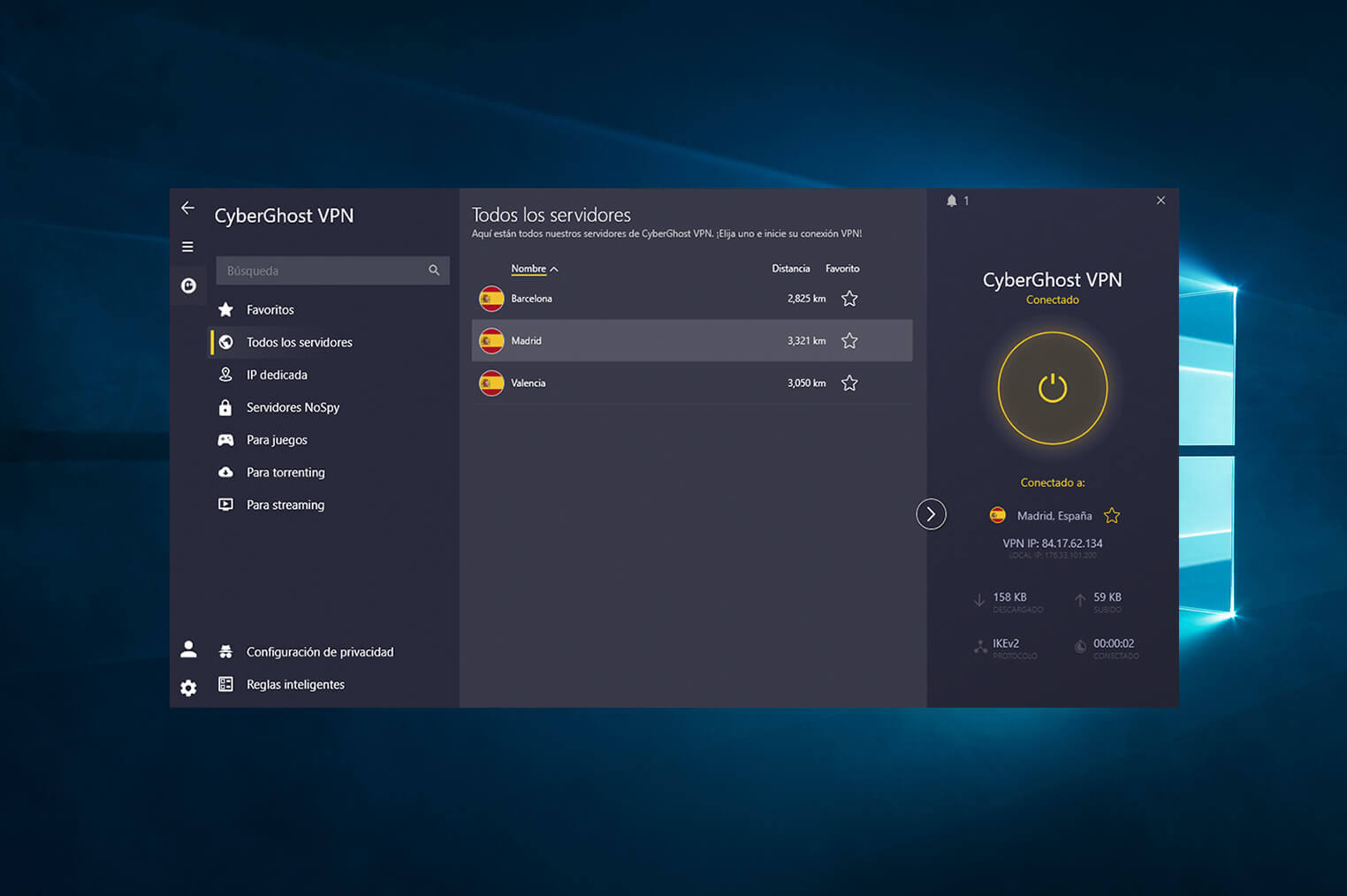Click the VPN IP address text
This screenshot has height=896, width=1347.
tap(1053, 543)
